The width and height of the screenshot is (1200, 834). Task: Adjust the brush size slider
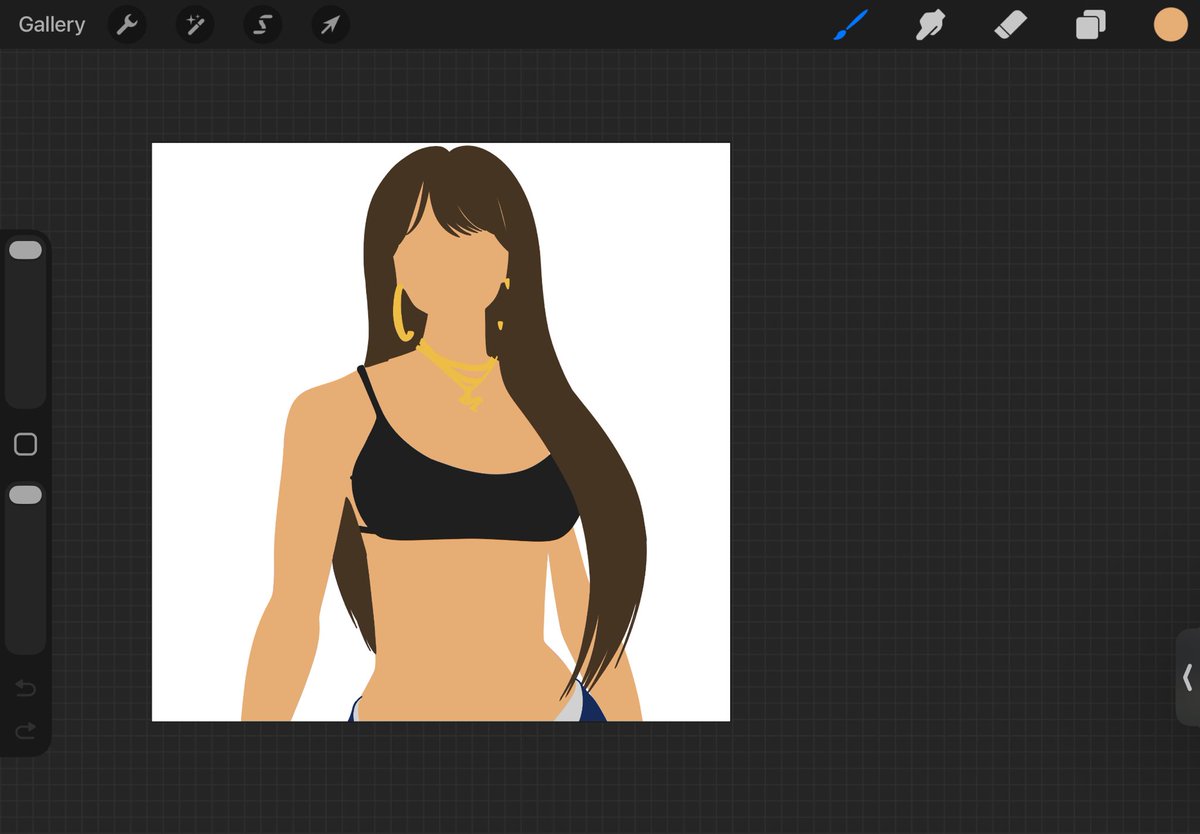[25, 322]
